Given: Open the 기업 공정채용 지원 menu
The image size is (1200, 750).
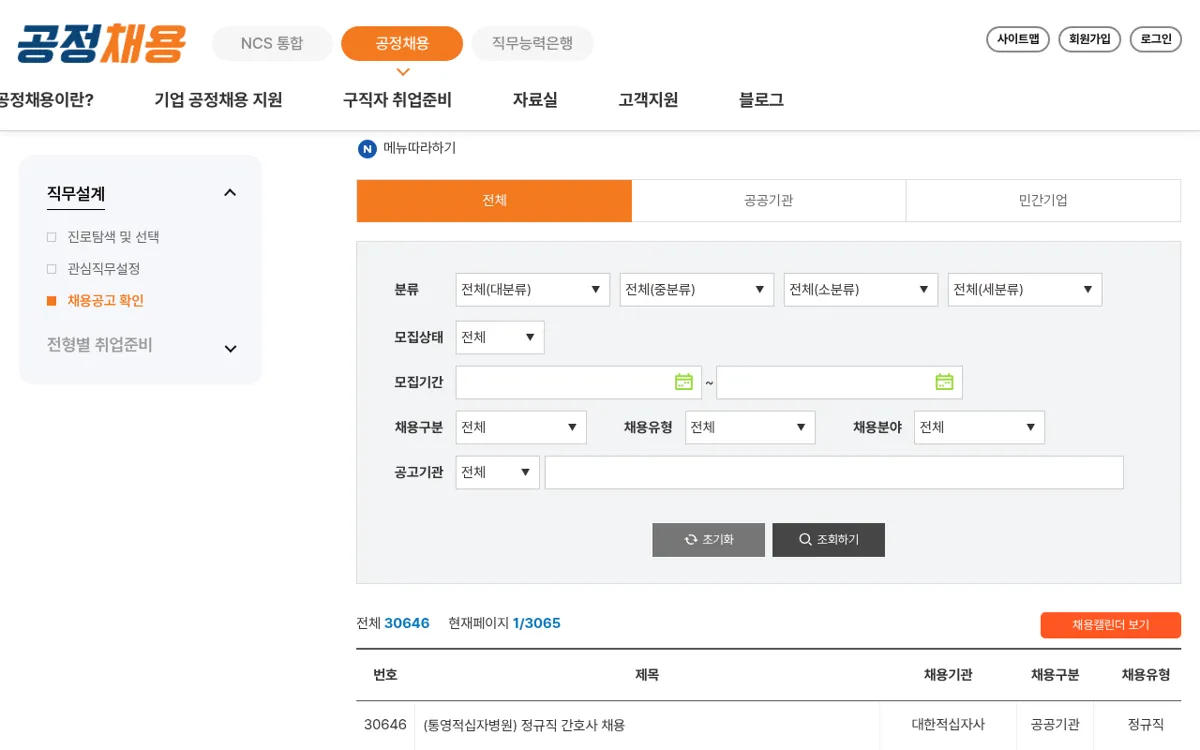Looking at the screenshot, I should coord(218,100).
